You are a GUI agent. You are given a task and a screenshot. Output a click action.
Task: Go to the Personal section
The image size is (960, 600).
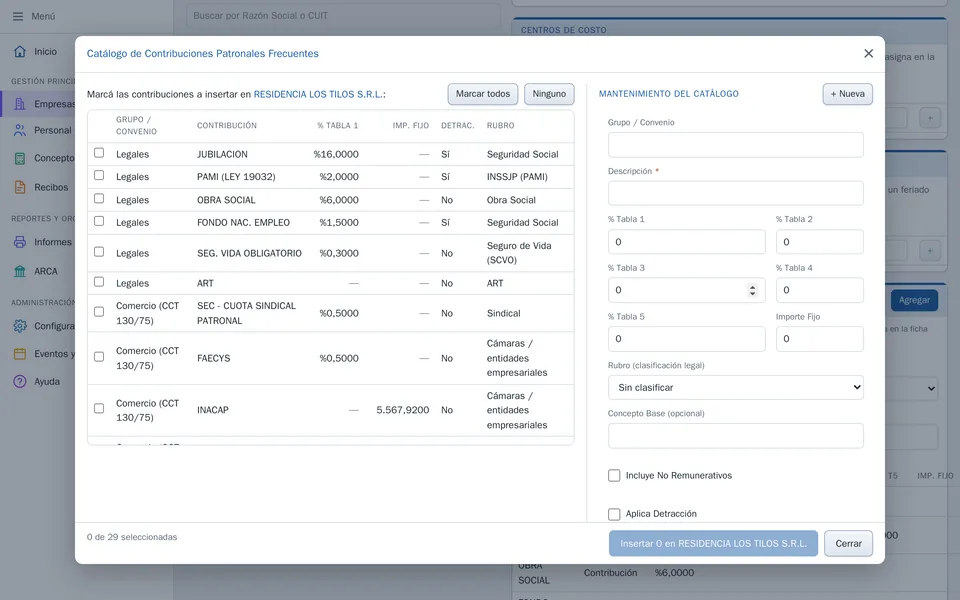[x=53, y=130]
